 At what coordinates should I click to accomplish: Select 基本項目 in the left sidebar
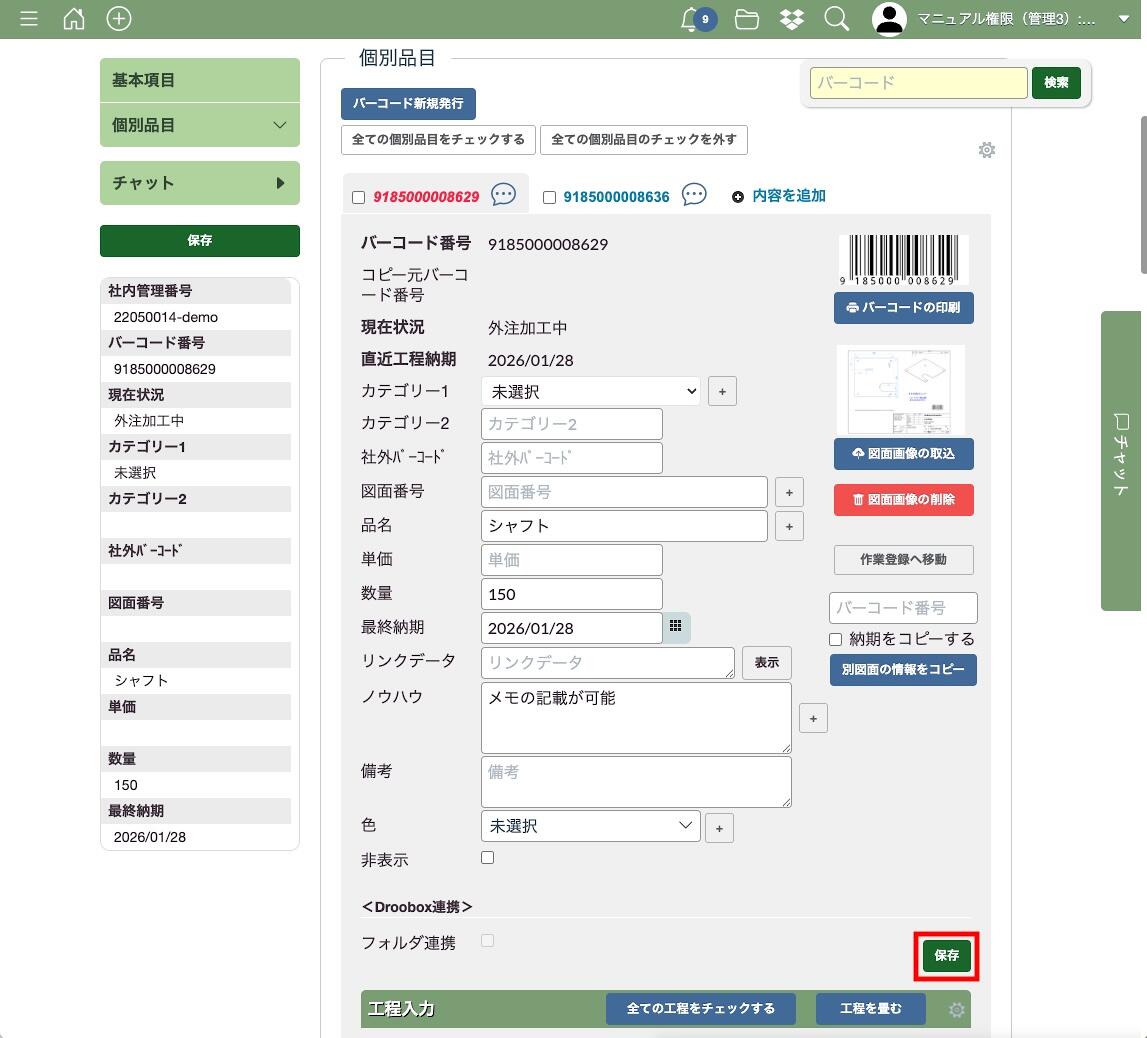(200, 80)
